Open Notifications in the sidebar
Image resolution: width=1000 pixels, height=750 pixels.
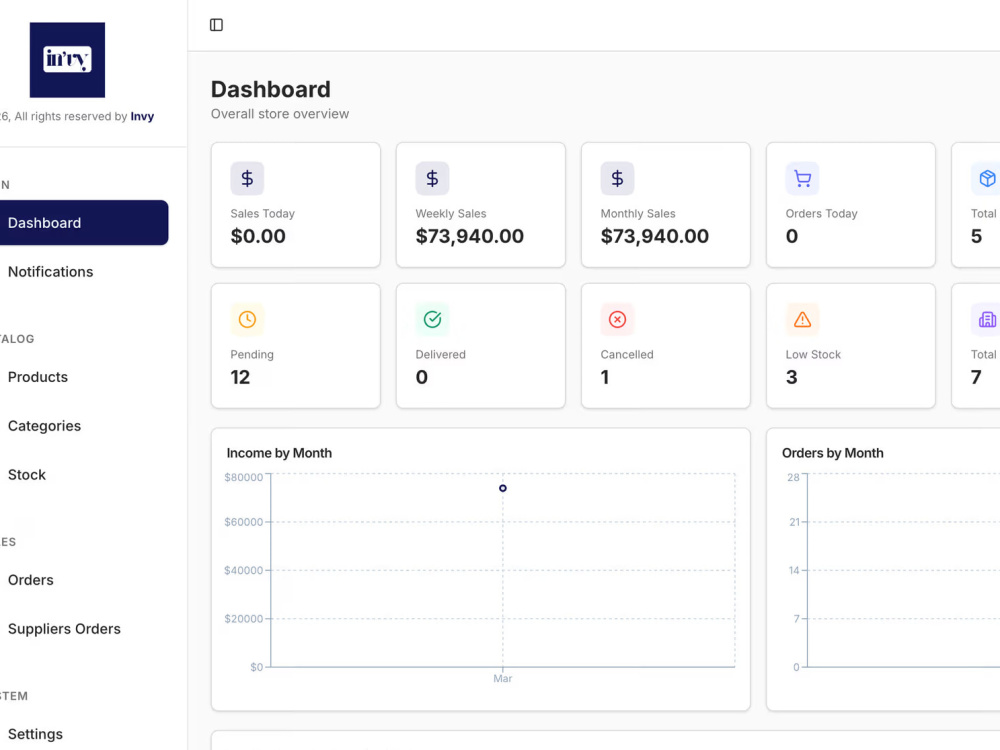click(x=50, y=272)
